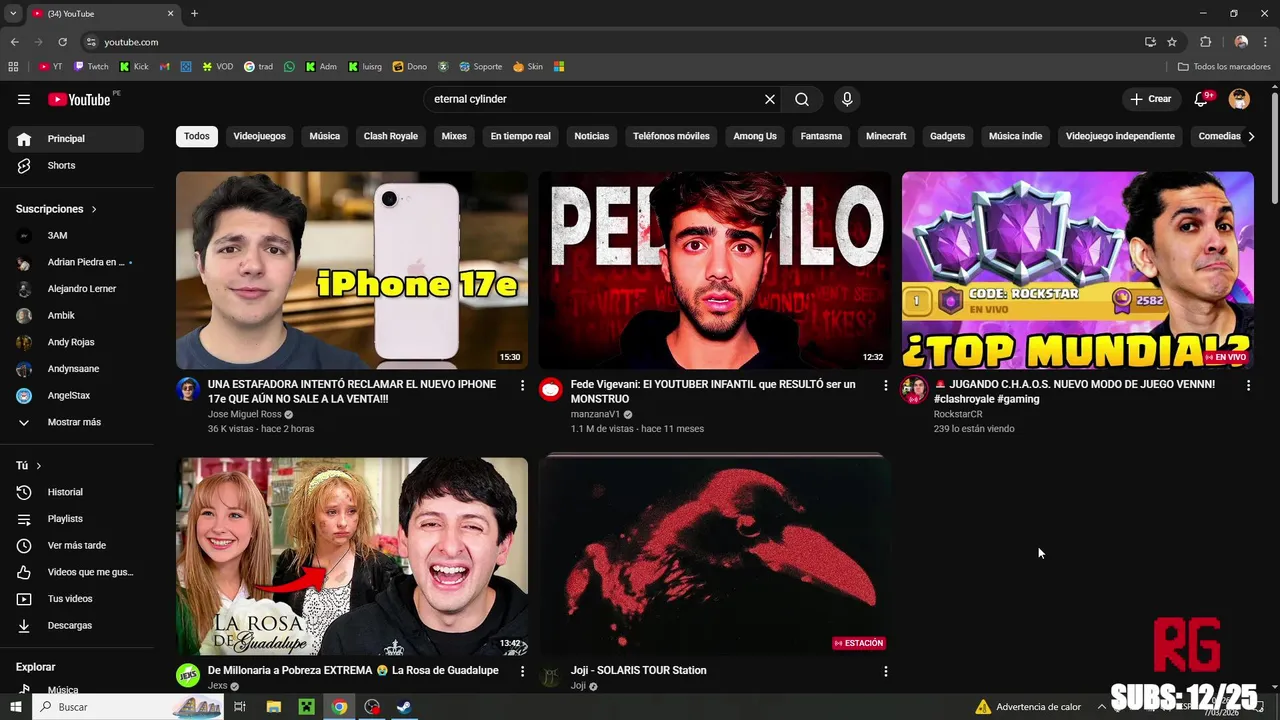Image resolution: width=1280 pixels, height=720 pixels.
Task: Show more filter chips with right arrow
Action: pos(1251,136)
